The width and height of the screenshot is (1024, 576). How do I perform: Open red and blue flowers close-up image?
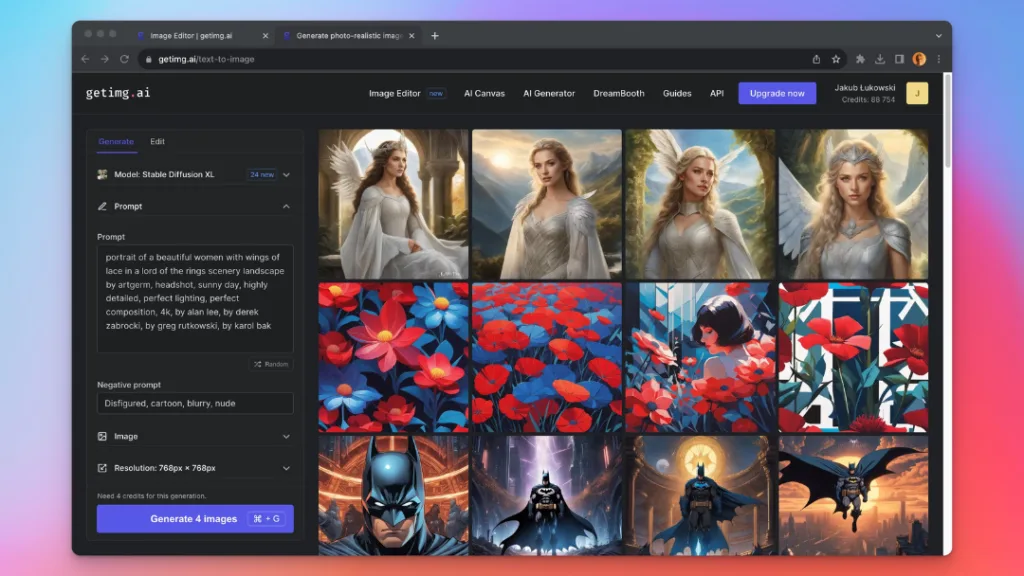pyautogui.click(x=394, y=357)
